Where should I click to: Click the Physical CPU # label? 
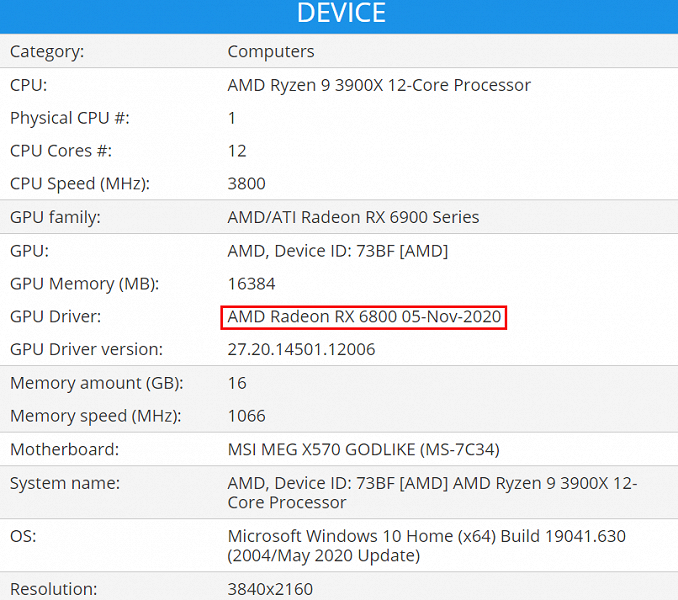tap(69, 118)
